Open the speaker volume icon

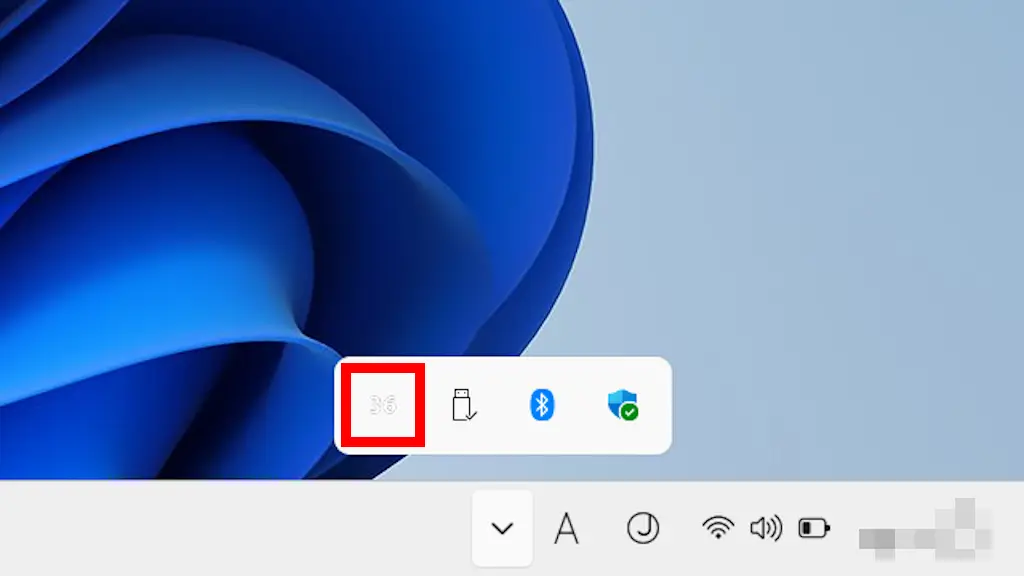(x=766, y=528)
